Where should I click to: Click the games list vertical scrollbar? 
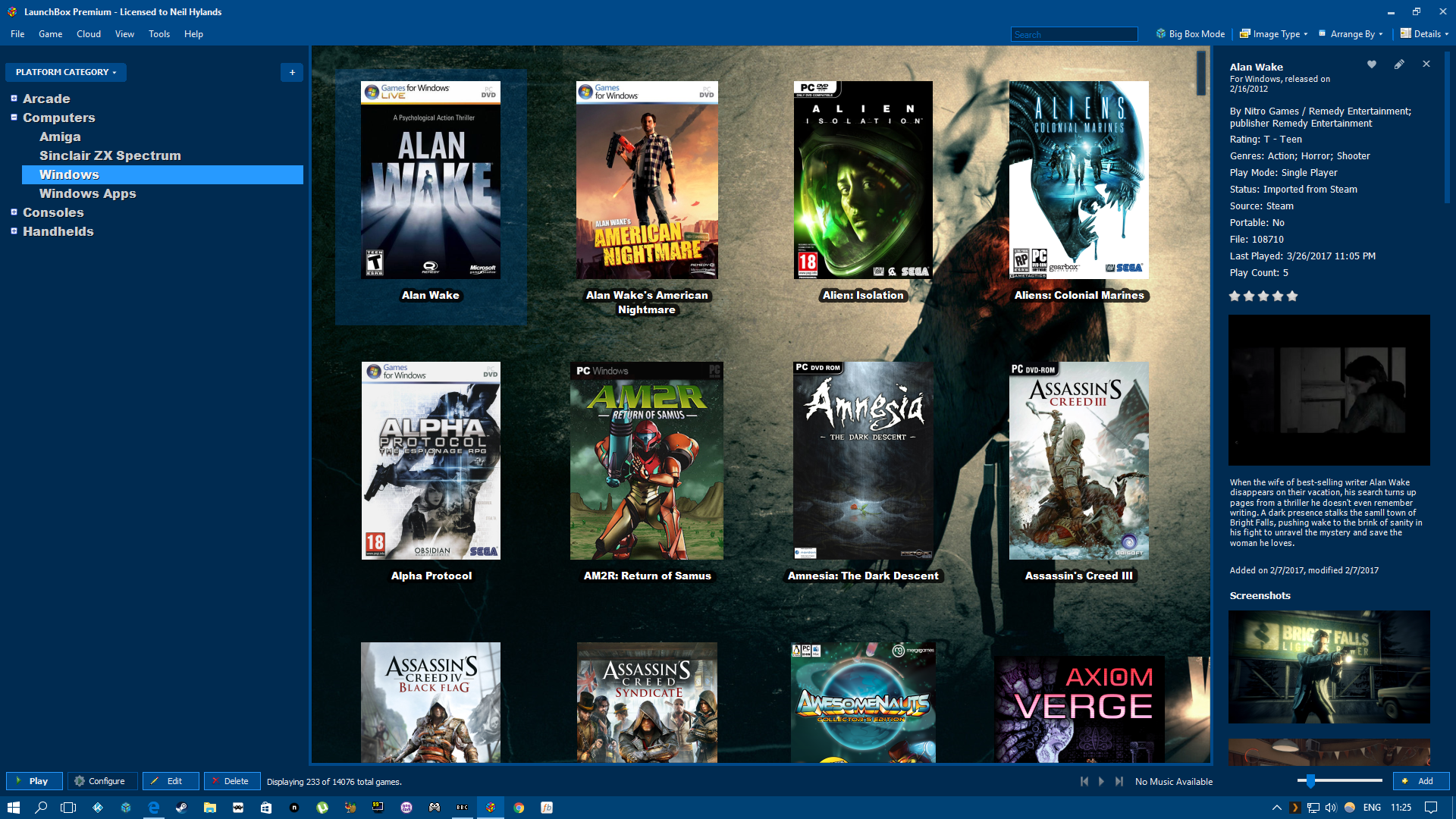pos(1201,73)
